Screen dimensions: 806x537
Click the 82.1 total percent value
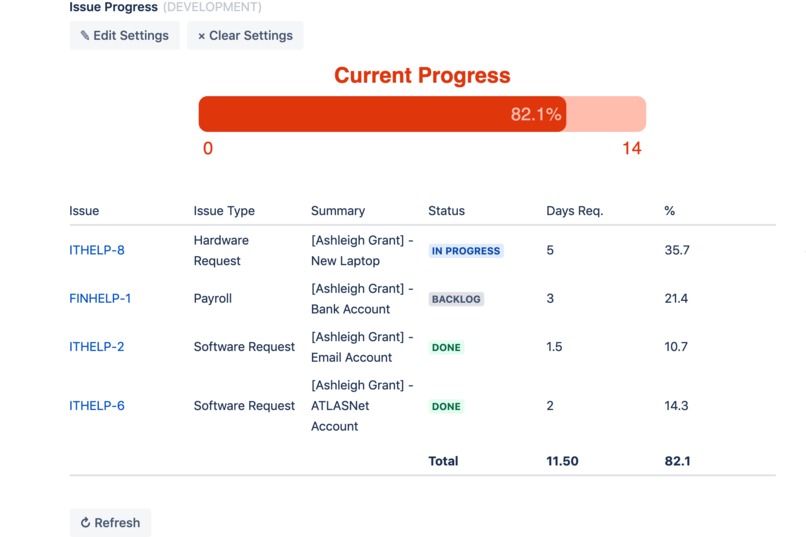tap(677, 461)
